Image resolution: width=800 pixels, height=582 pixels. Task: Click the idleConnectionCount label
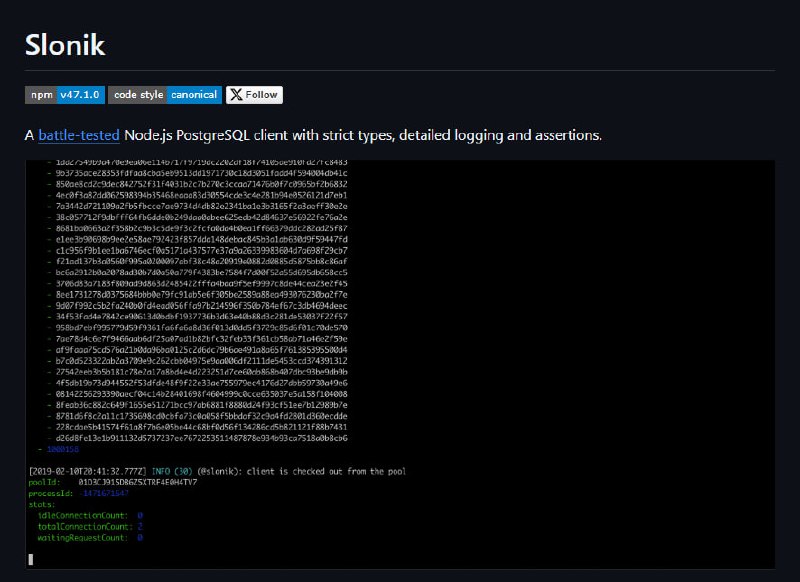(x=82, y=516)
